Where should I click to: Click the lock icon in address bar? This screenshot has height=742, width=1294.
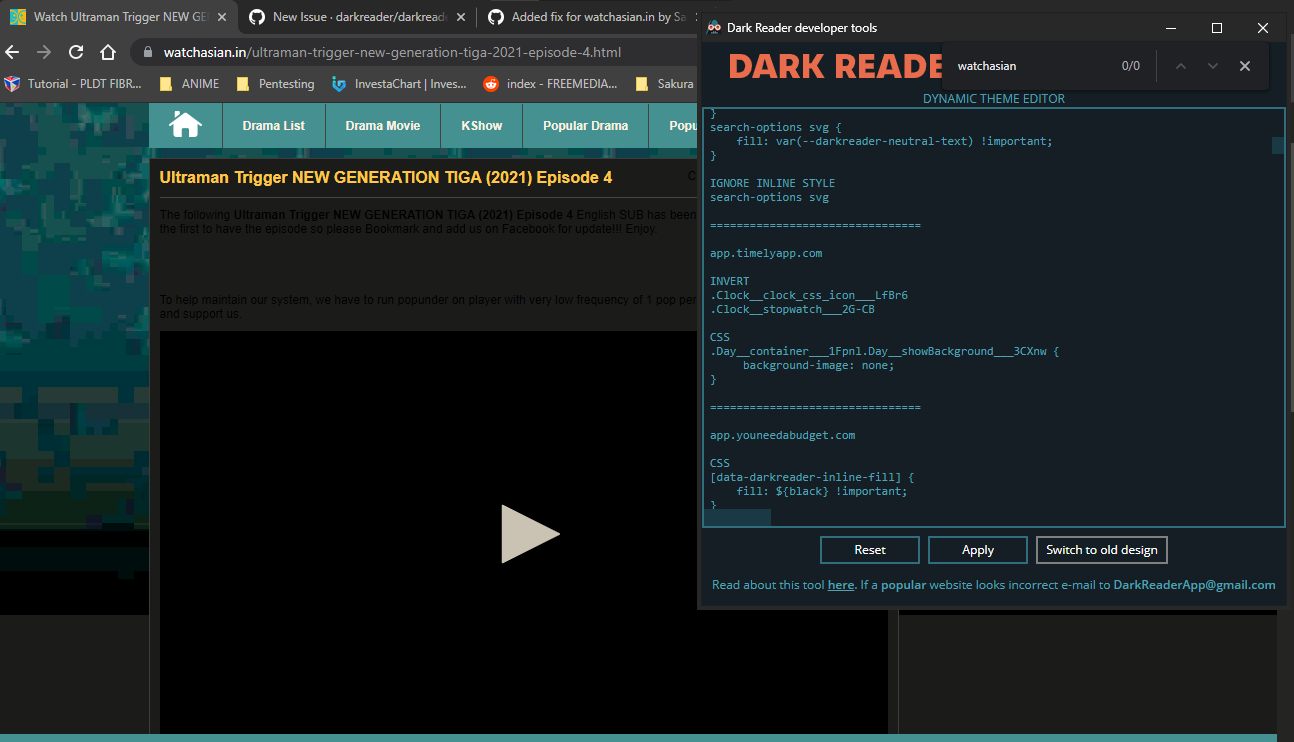(x=147, y=52)
